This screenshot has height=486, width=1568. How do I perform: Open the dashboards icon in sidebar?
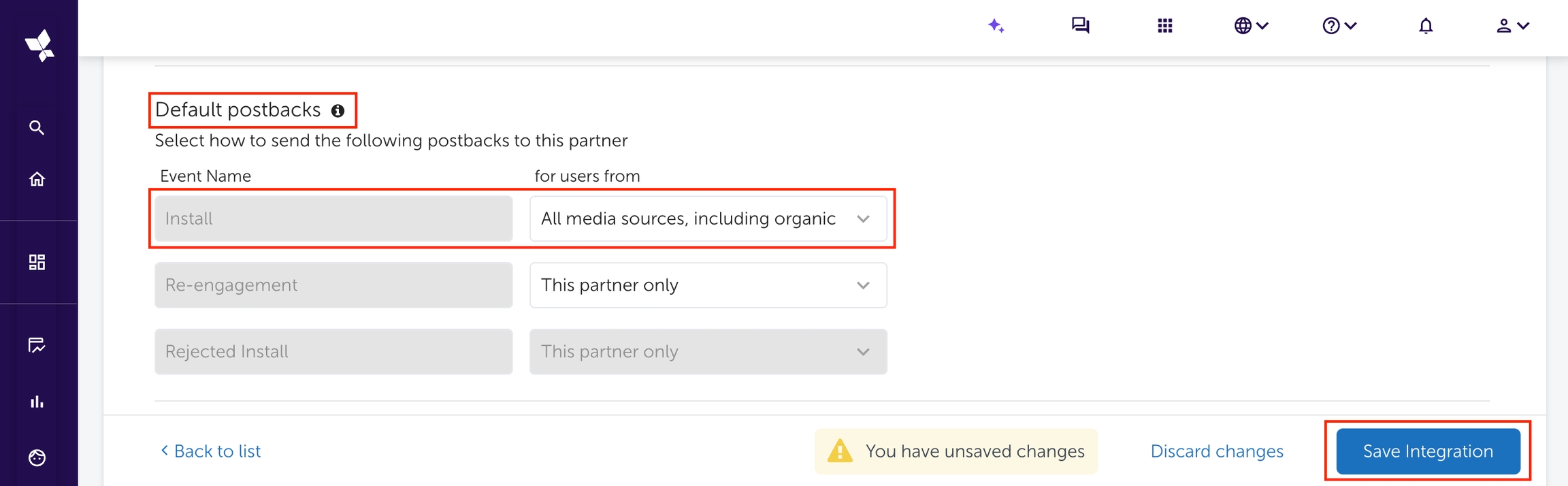[x=37, y=262]
